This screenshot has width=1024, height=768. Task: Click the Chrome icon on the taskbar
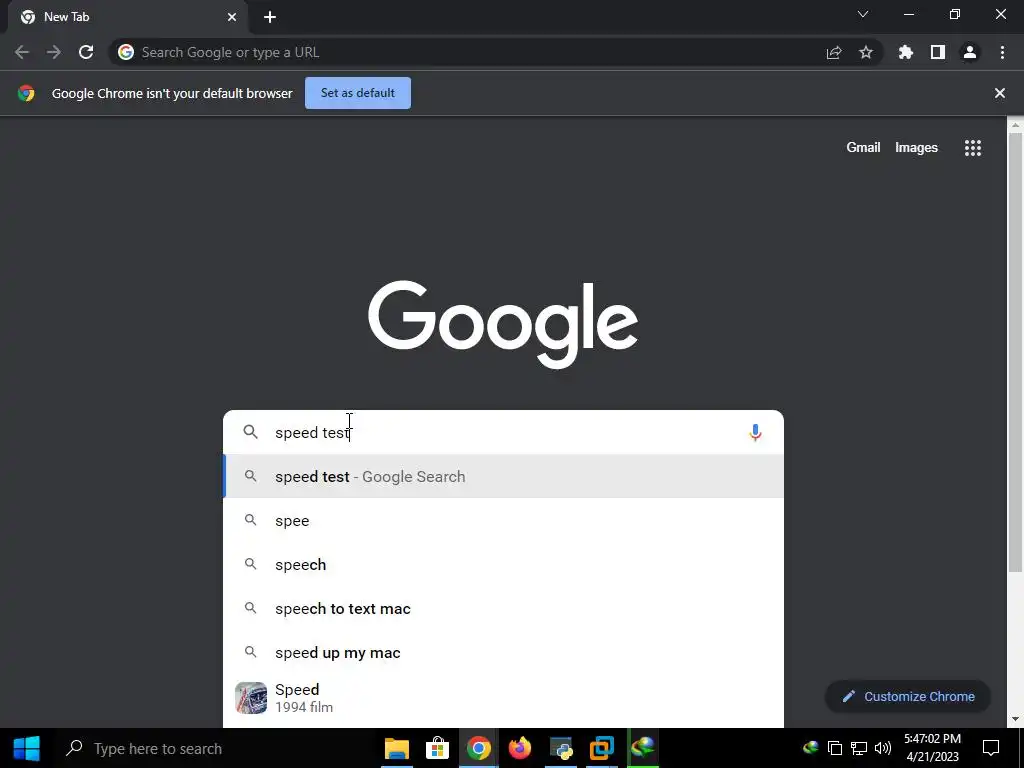479,748
